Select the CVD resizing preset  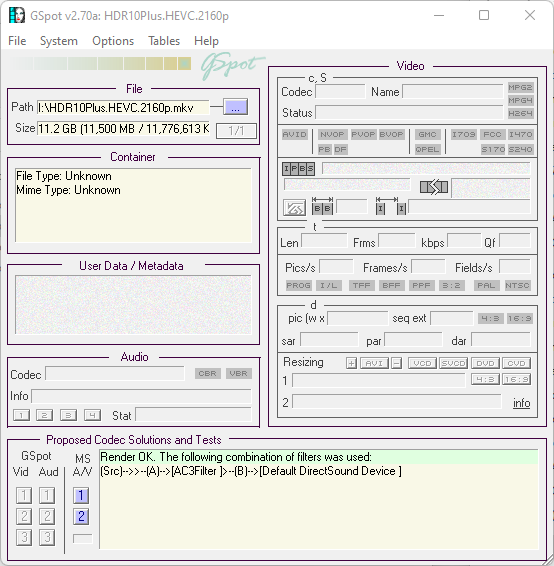pyautogui.click(x=516, y=363)
